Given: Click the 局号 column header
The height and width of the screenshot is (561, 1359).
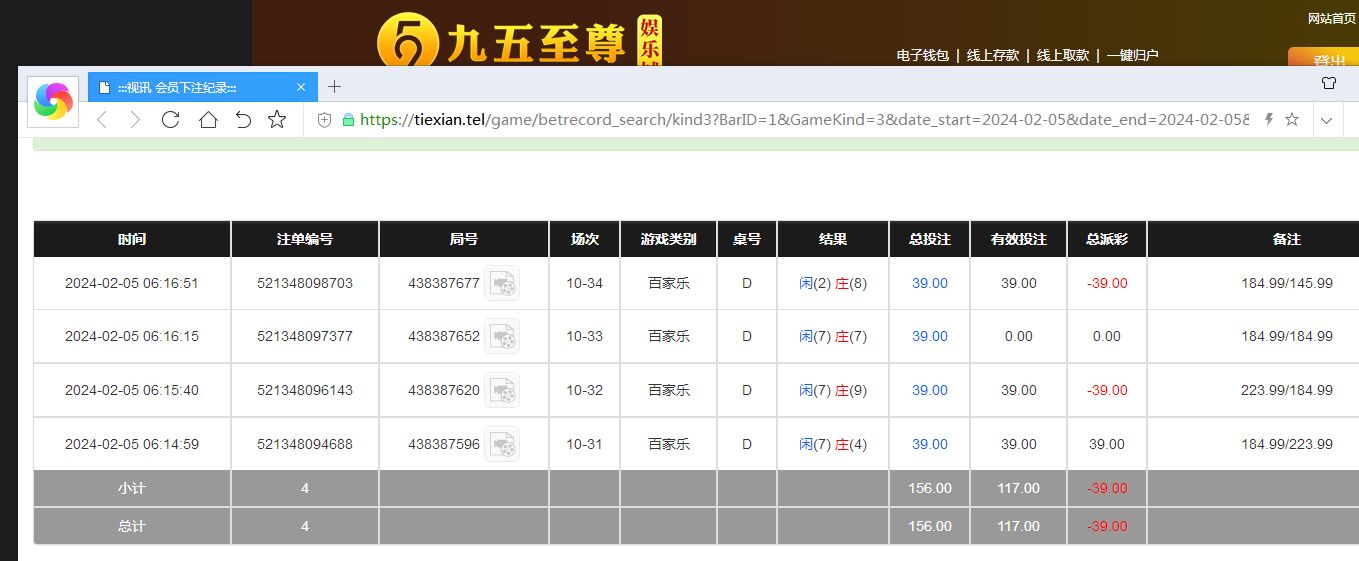Looking at the screenshot, I should (464, 239).
